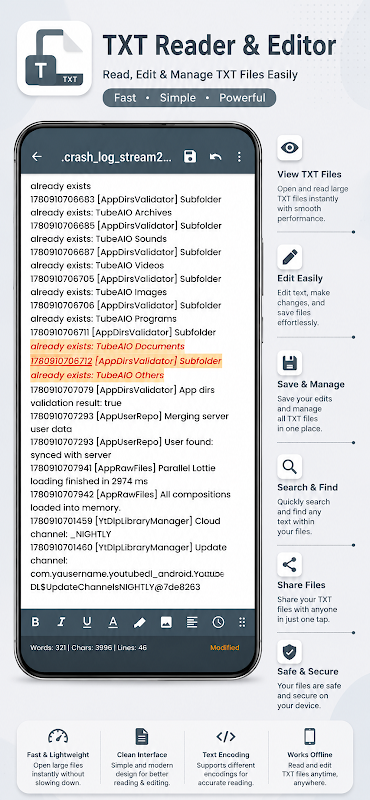This screenshot has width=370, height=800.
Task: Open the text color tool
Action: [113, 622]
